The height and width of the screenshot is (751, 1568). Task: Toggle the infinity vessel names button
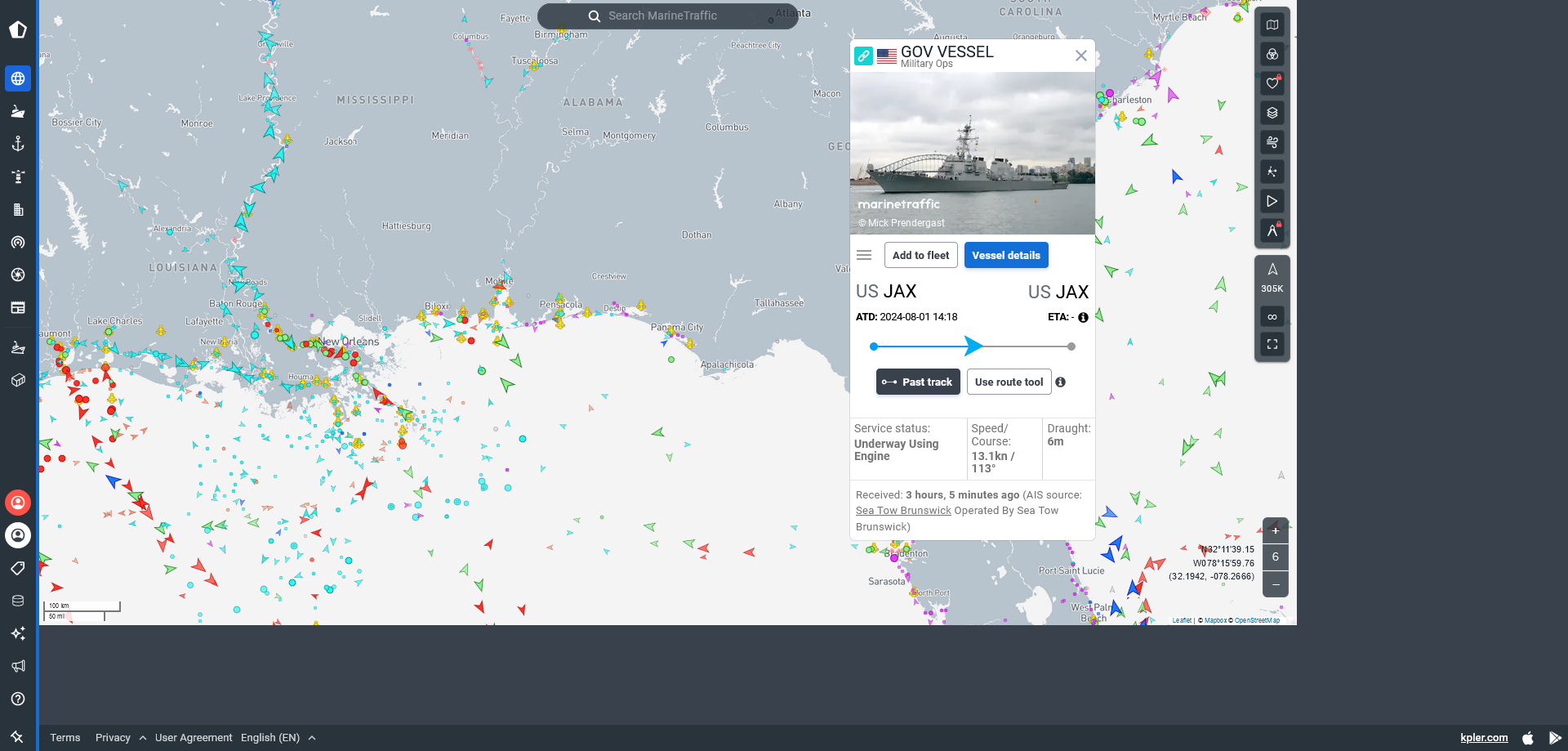pyautogui.click(x=1272, y=316)
